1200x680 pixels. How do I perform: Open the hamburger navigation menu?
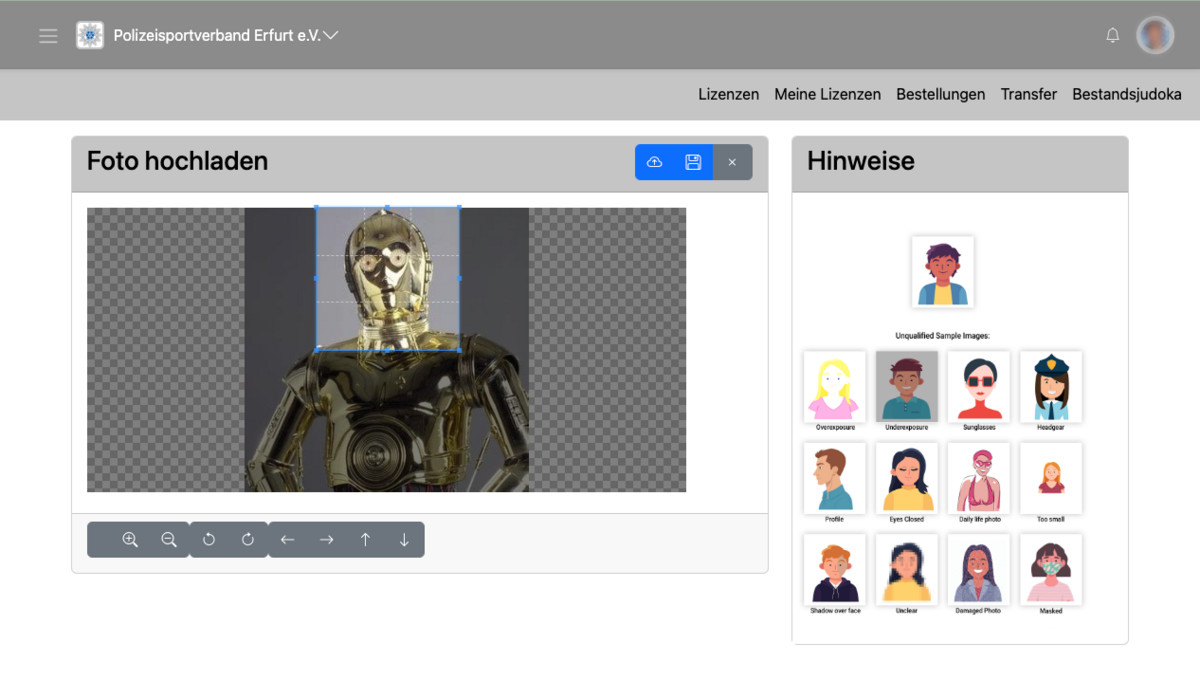tap(48, 36)
